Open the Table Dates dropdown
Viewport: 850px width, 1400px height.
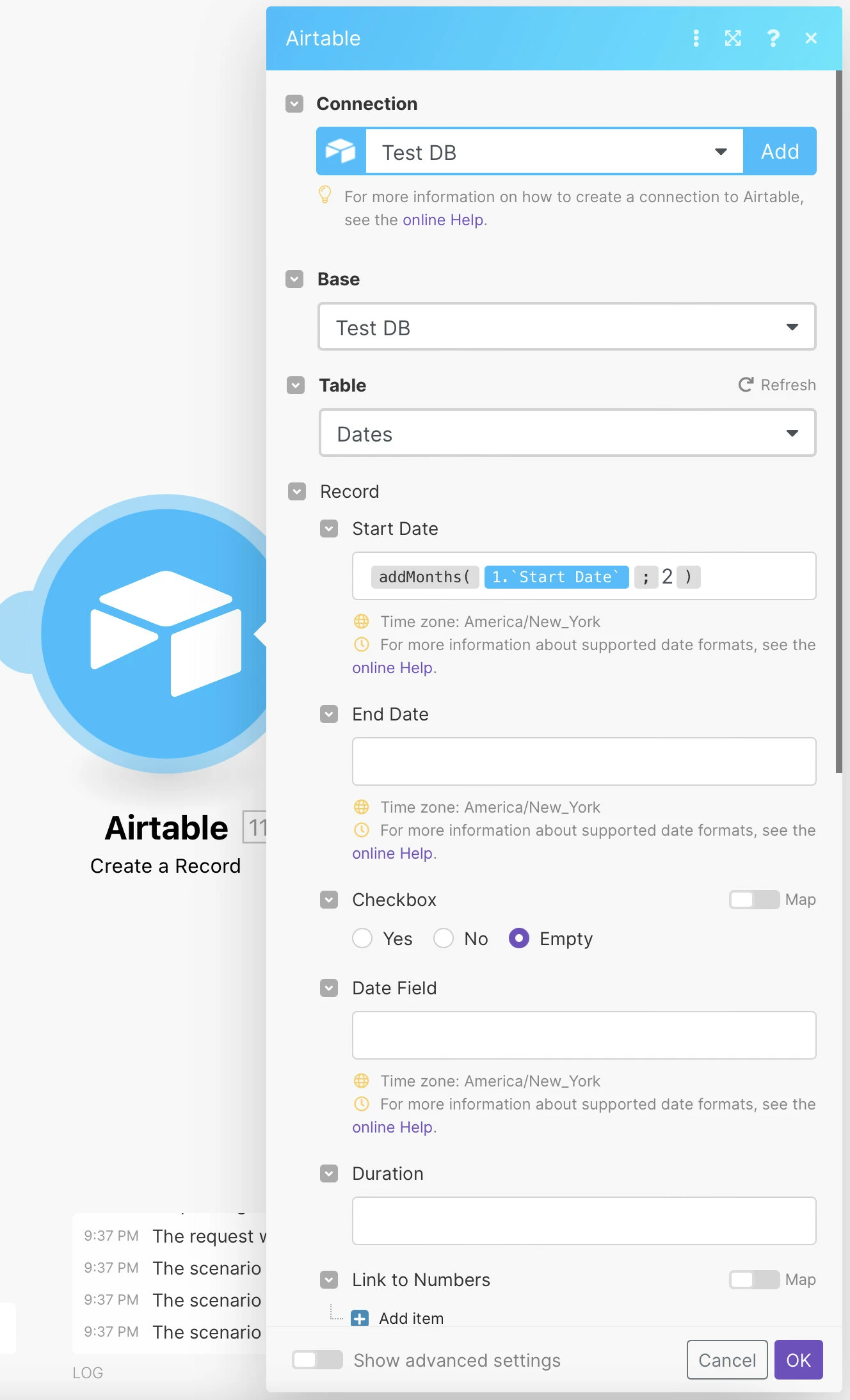coord(567,433)
